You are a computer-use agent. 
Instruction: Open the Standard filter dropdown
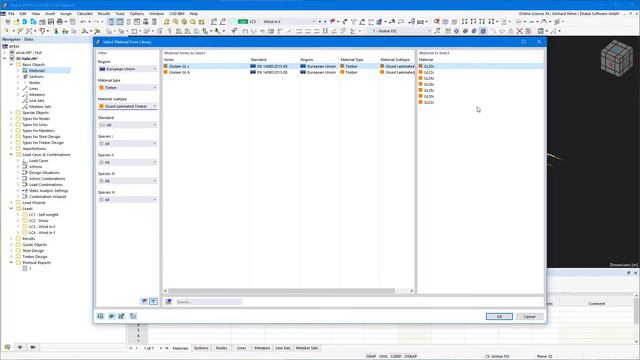coord(127,125)
